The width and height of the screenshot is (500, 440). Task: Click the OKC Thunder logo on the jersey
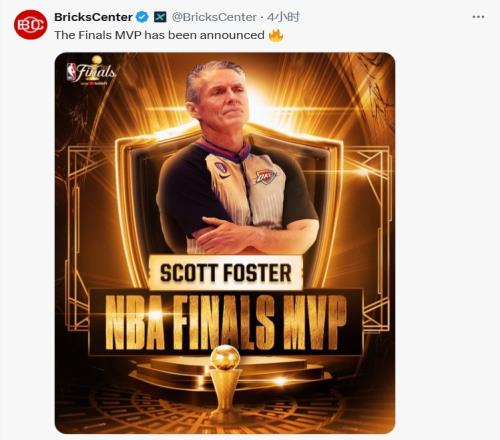point(266,177)
